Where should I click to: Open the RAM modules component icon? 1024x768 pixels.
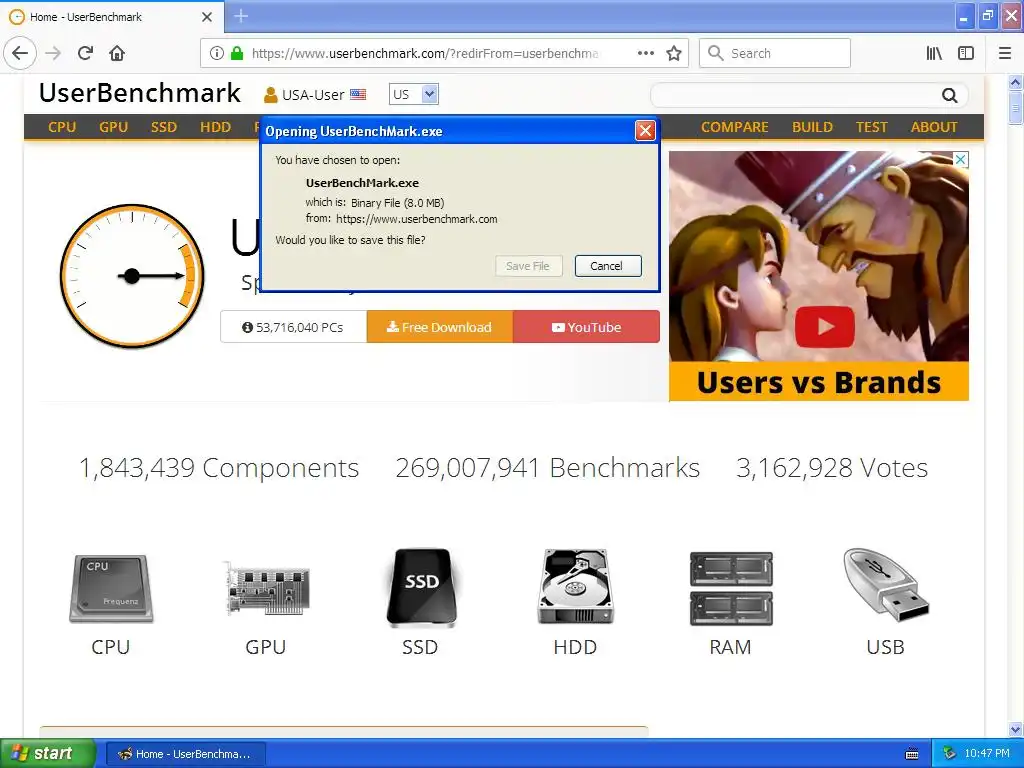coord(731,588)
